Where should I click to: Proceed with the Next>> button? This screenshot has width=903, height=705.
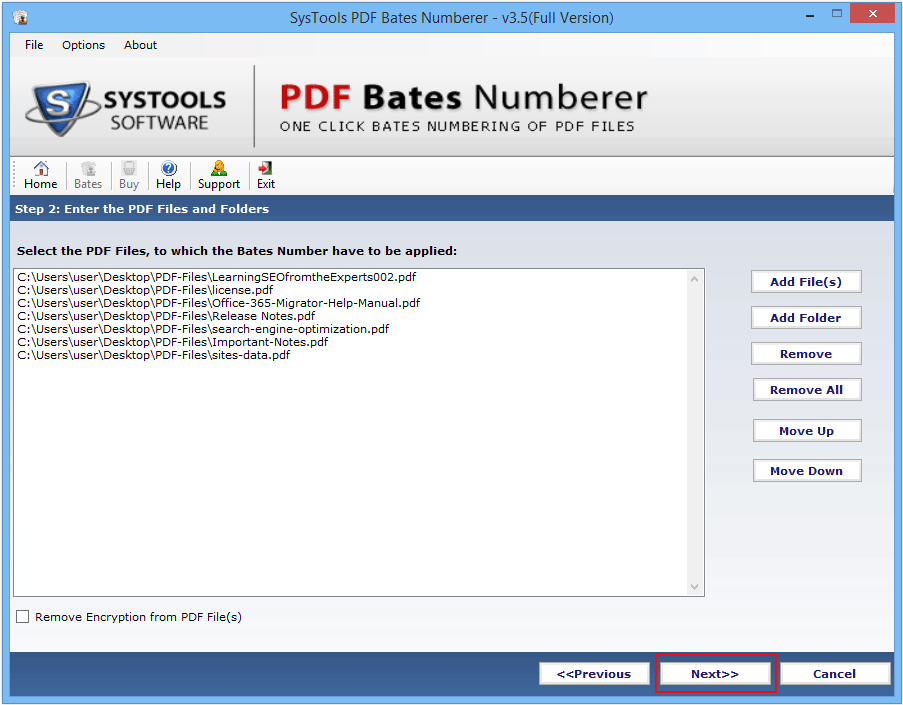pos(715,673)
